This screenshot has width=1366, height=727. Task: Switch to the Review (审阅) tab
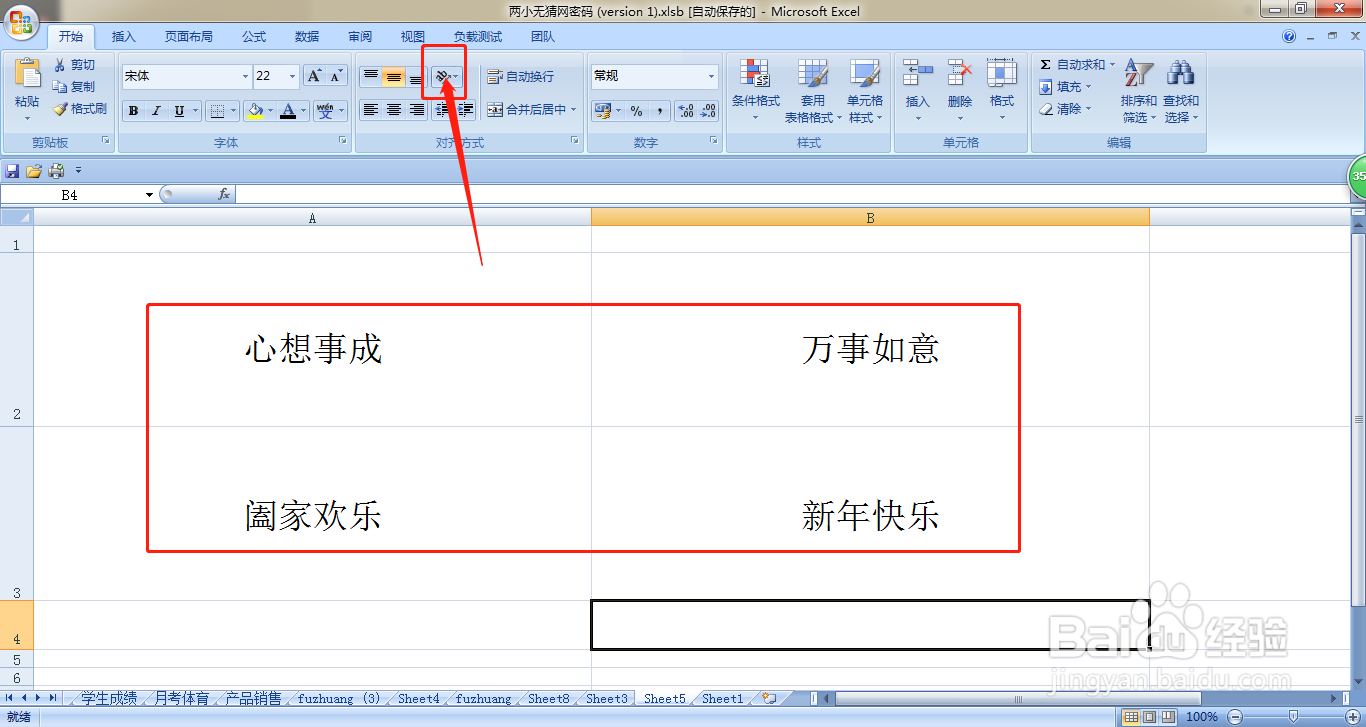360,37
